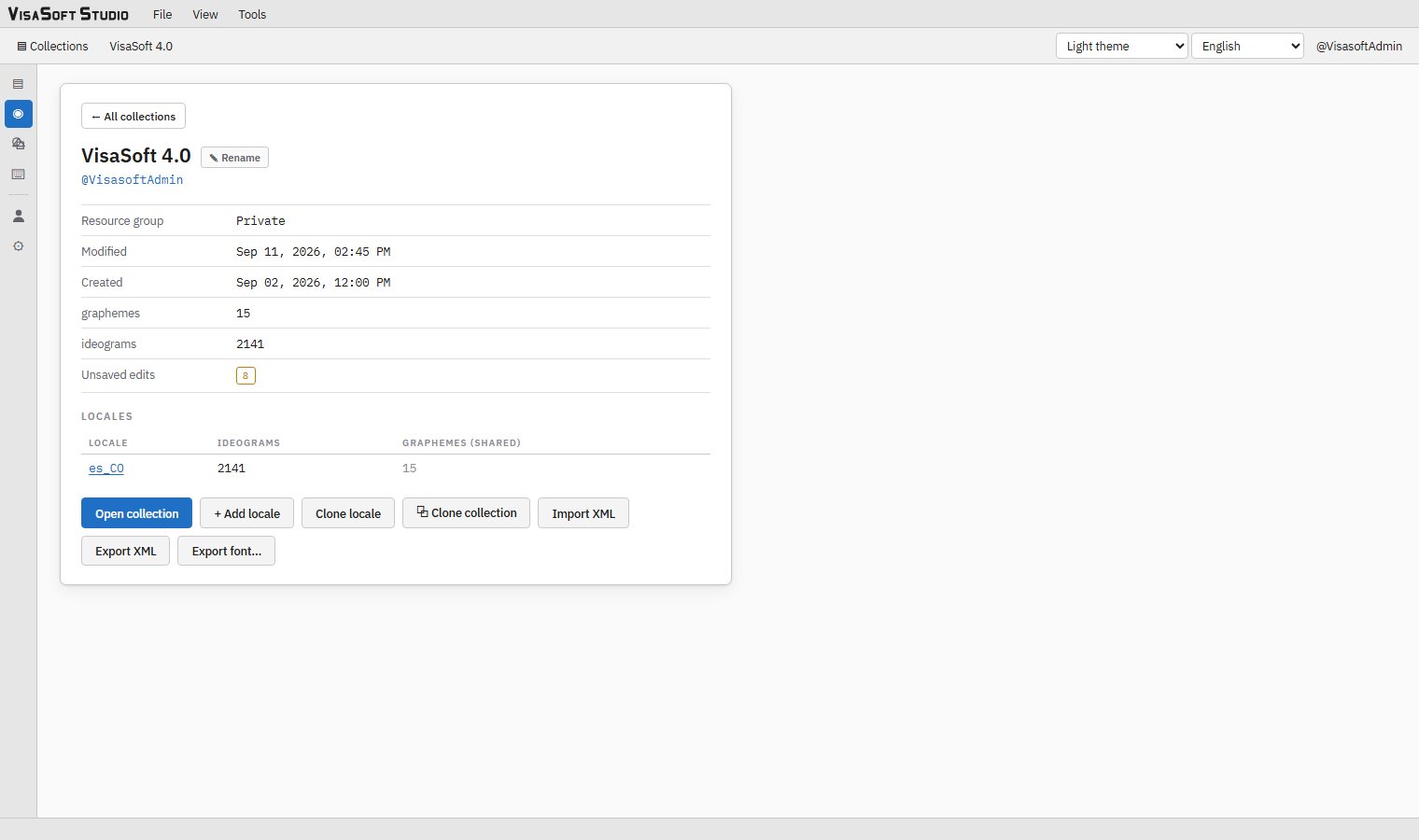The height and width of the screenshot is (840, 1419).
Task: Open the Tools menu
Action: click(252, 14)
